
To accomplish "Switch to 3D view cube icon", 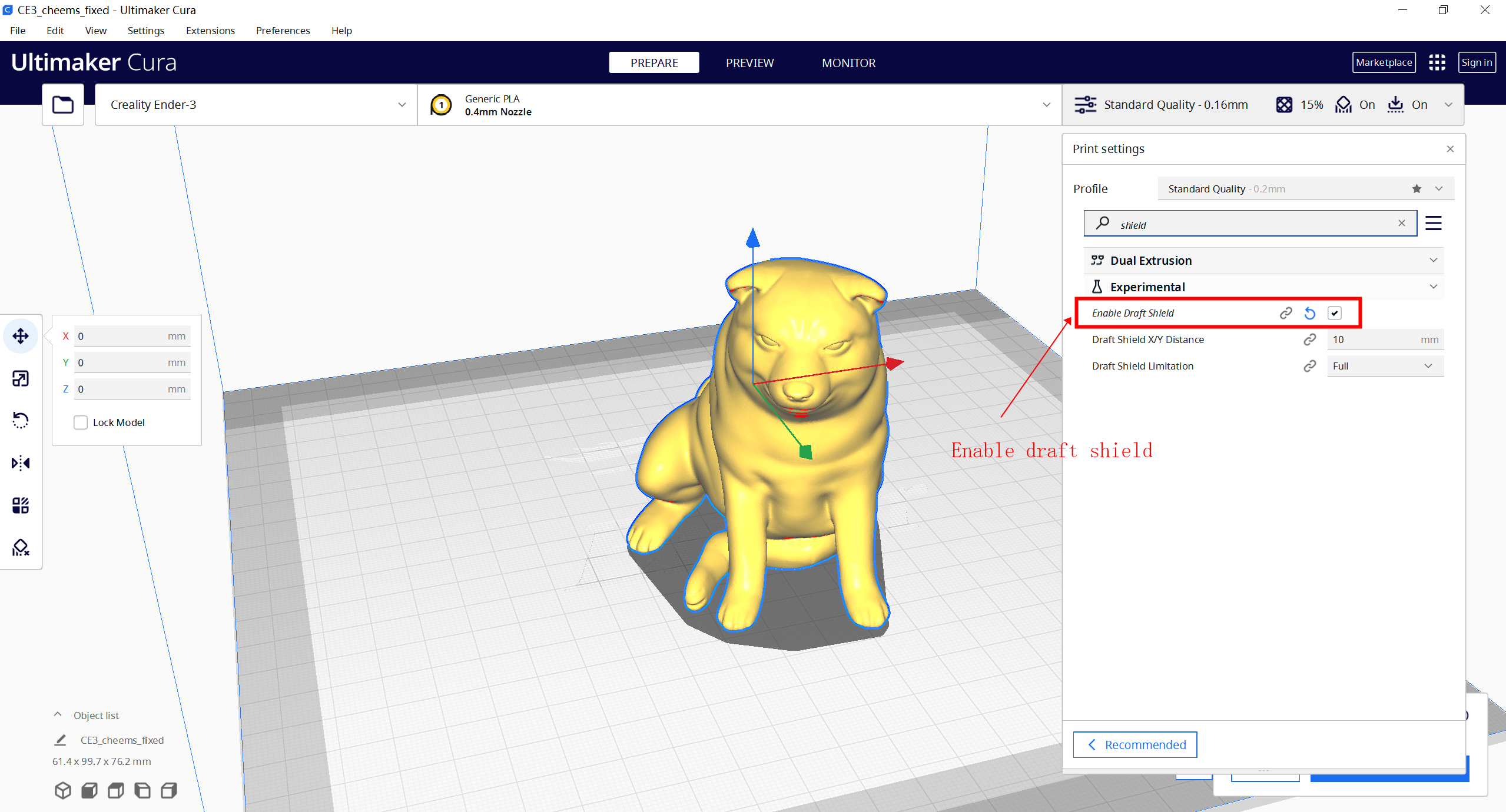I will [63, 790].
